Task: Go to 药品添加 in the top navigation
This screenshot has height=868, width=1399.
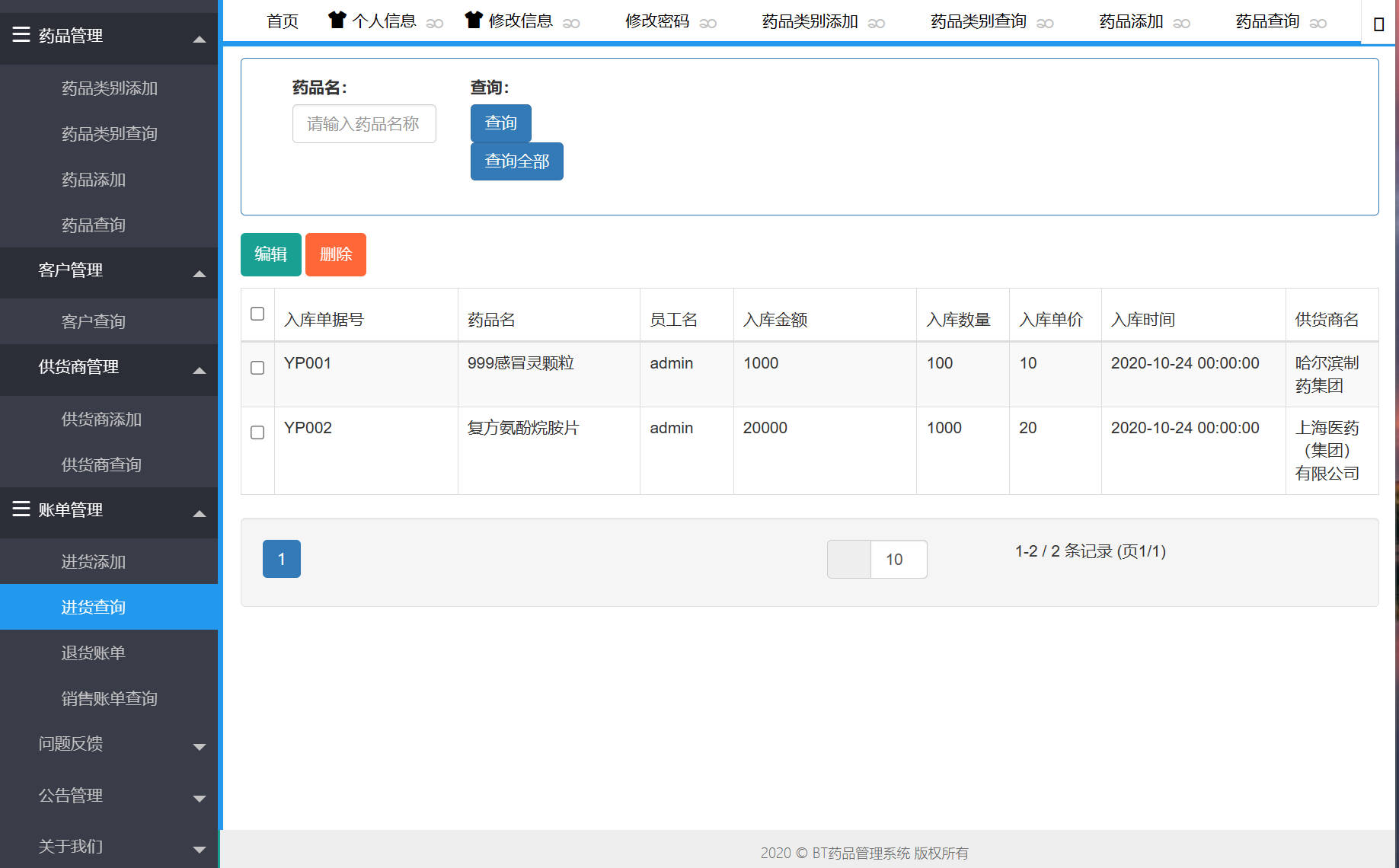Action: click(1129, 21)
